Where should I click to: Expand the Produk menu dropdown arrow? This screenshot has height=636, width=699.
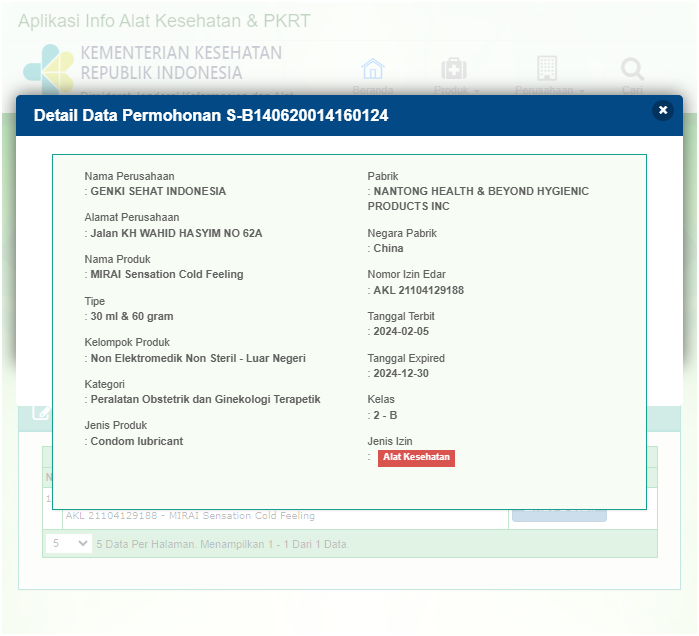(477, 91)
